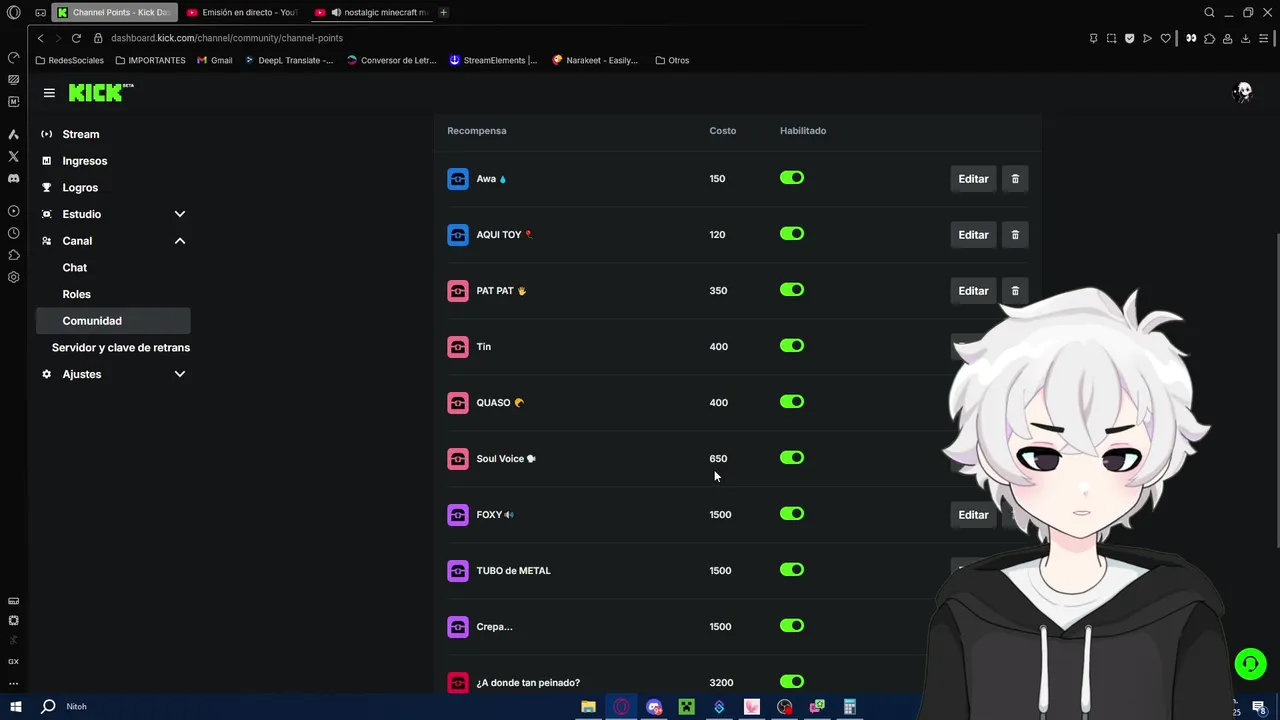Image resolution: width=1280 pixels, height=720 pixels.
Task: Open browser extensions puzzle icon
Action: pos(1210,38)
